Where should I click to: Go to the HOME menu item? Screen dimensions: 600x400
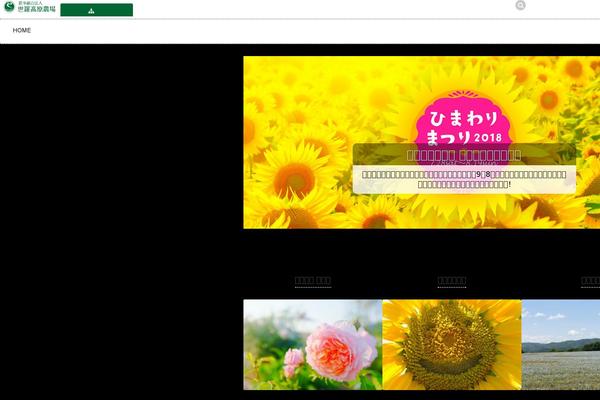pos(22,31)
